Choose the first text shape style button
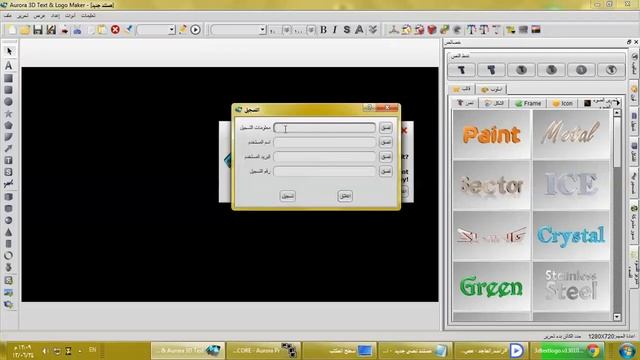The image size is (640, 360). [x=461, y=70]
